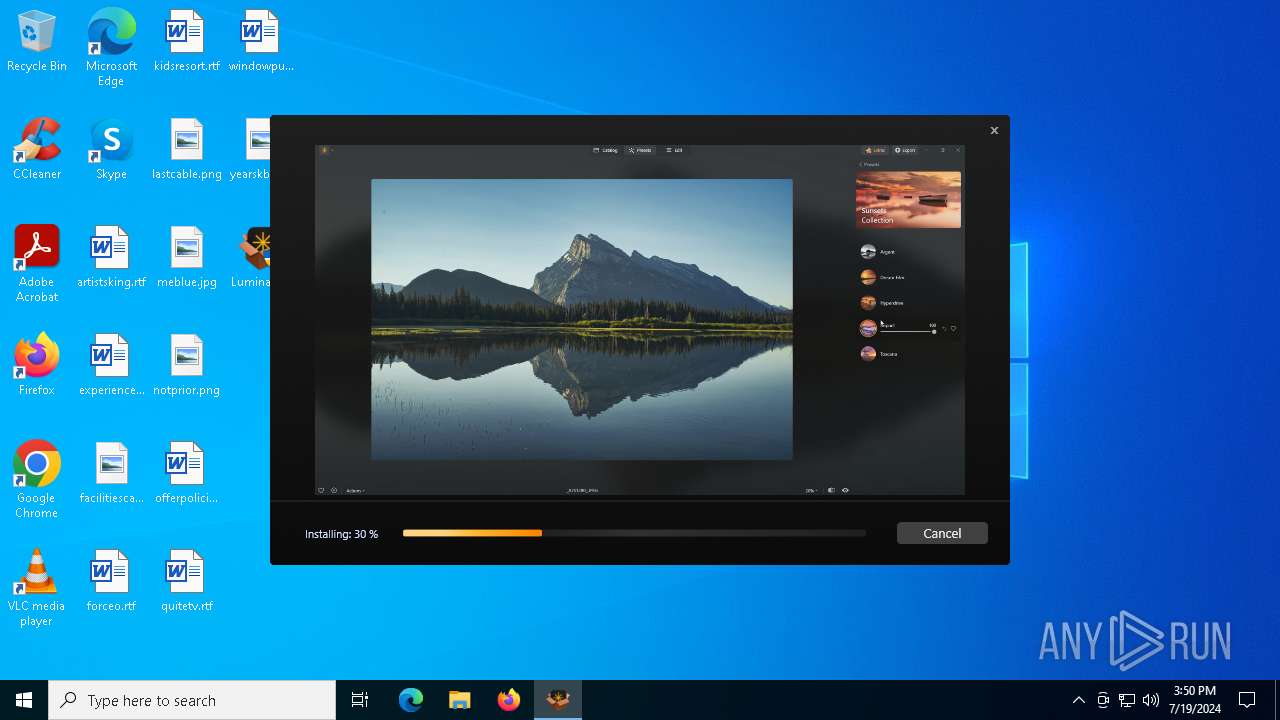Image resolution: width=1280 pixels, height=720 pixels.
Task: Select the offerpolici... document on desktop
Action: coord(186,474)
